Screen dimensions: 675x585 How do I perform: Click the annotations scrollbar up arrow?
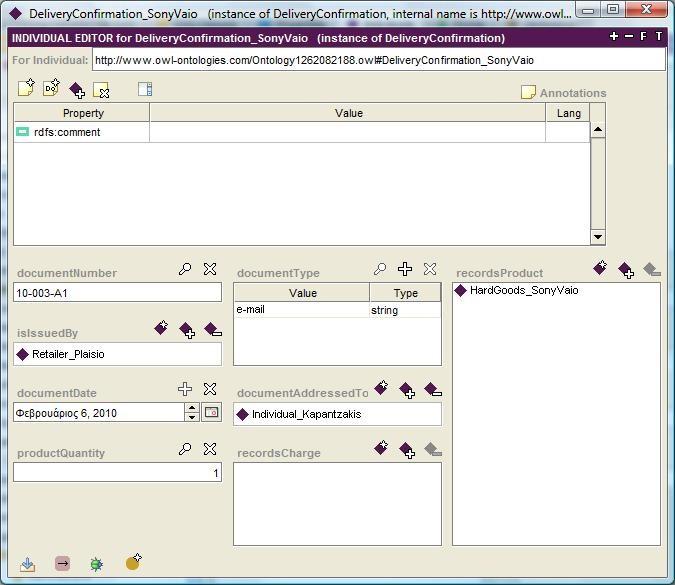coord(598,130)
